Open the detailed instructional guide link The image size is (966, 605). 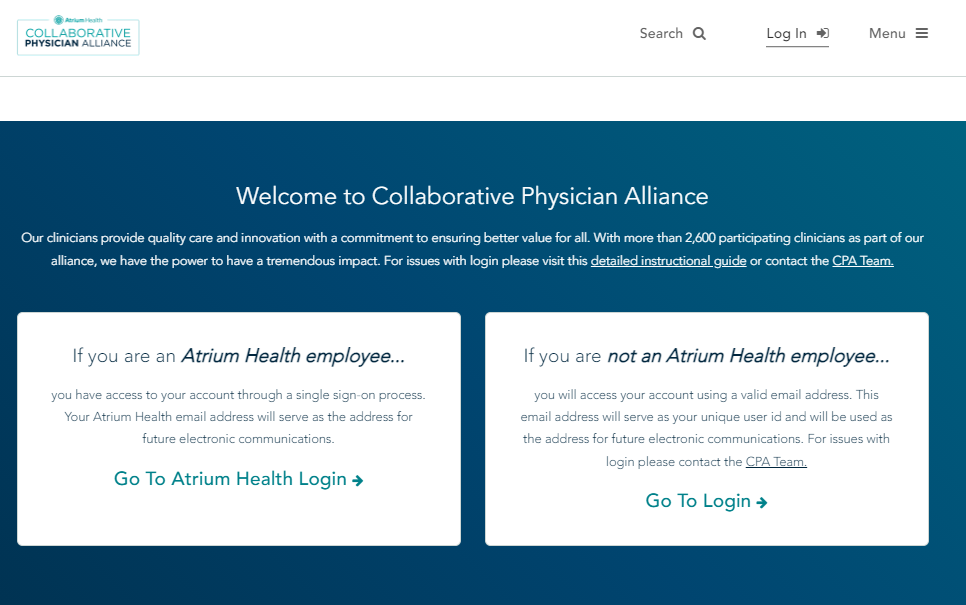(668, 261)
